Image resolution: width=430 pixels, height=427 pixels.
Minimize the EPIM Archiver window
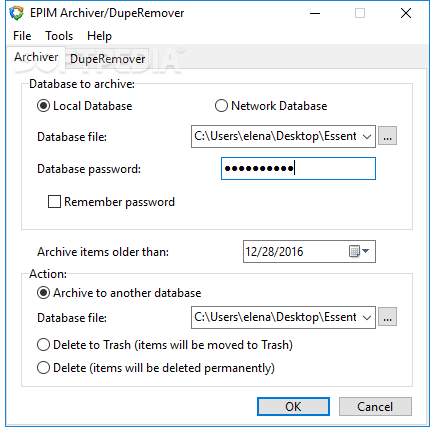coord(315,13)
